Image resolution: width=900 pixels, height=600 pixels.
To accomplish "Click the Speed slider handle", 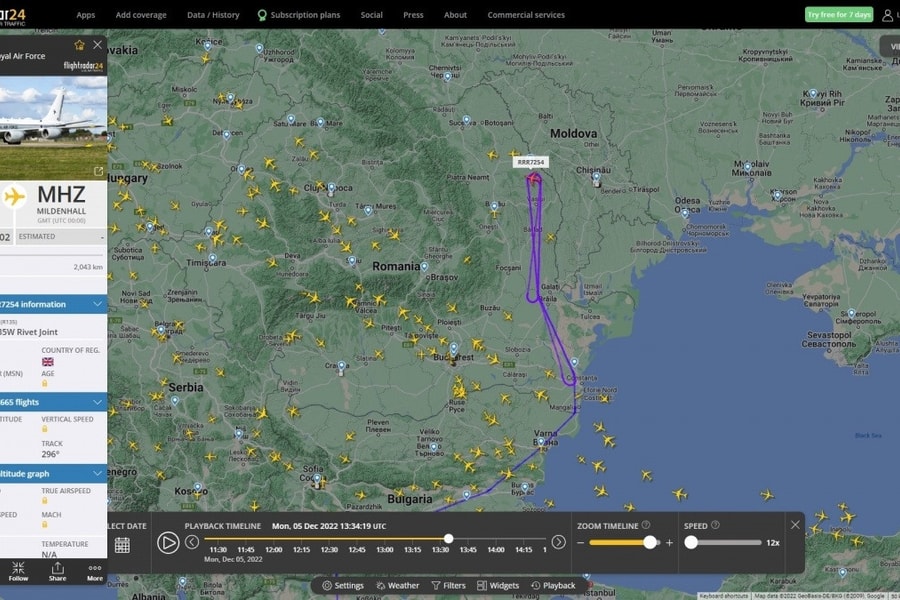I will [691, 542].
